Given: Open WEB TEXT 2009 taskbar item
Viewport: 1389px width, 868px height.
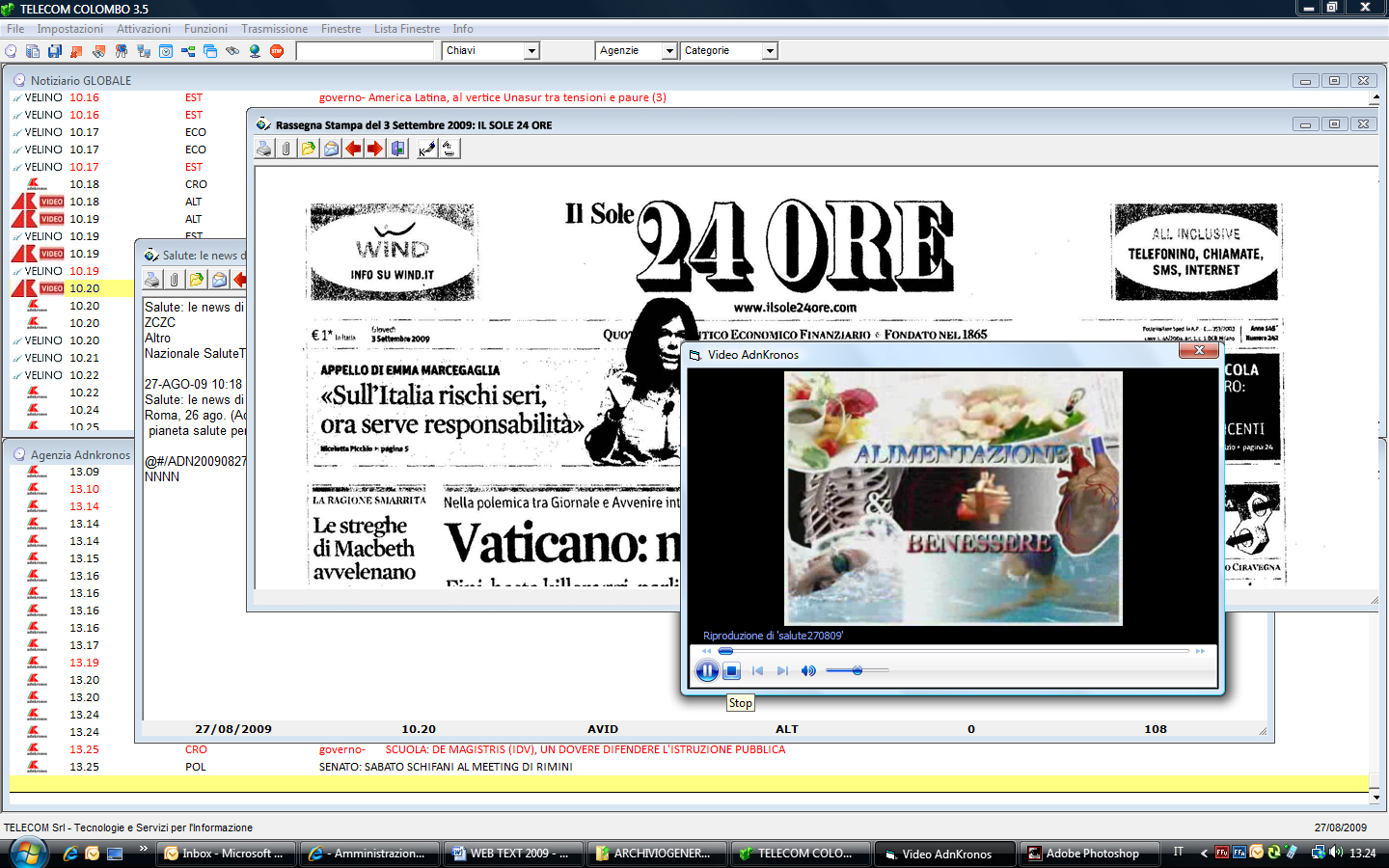Looking at the screenshot, I should point(514,854).
